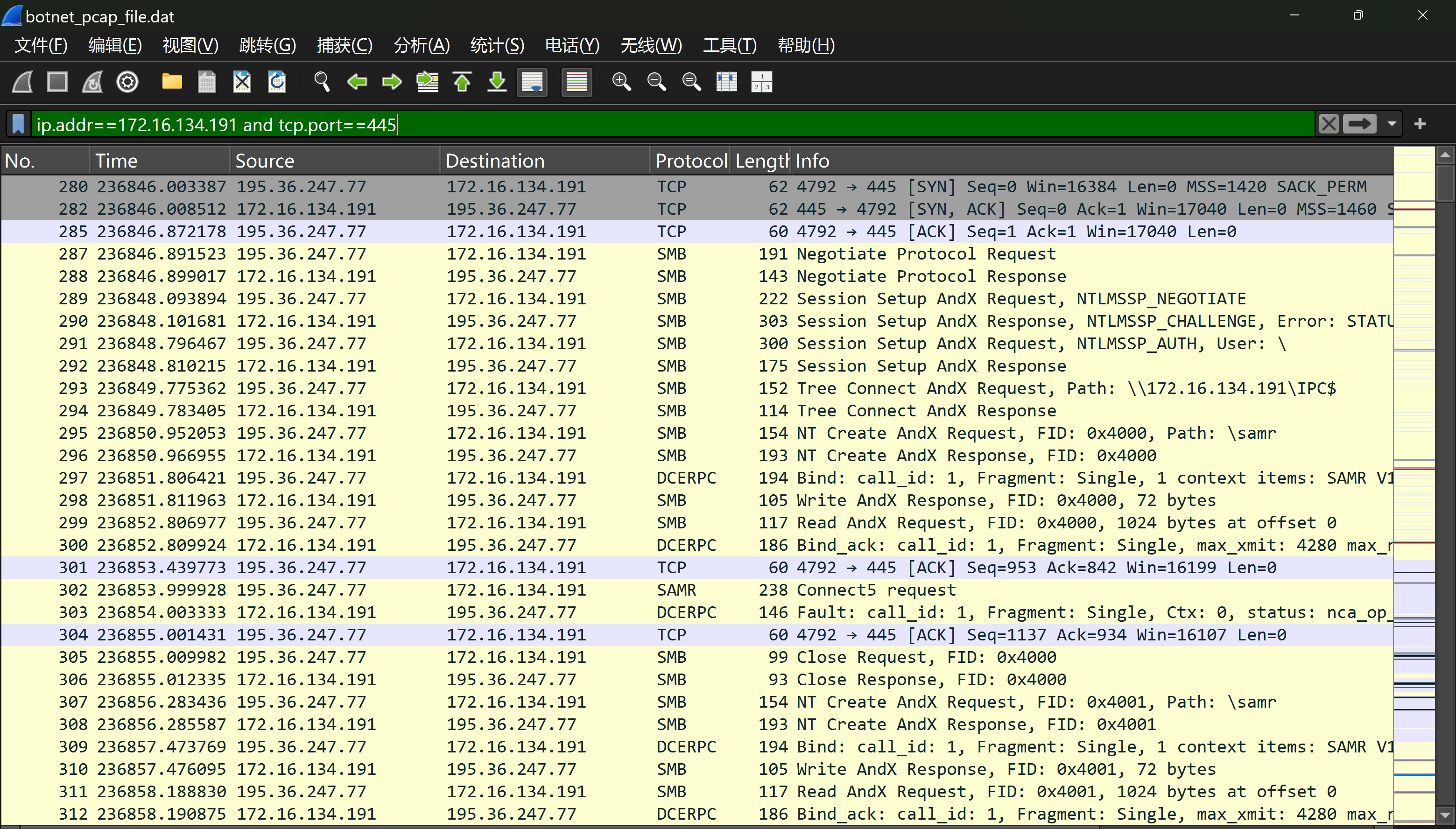Apply the display filter arrow button
This screenshot has width=1456, height=829.
pos(1360,124)
